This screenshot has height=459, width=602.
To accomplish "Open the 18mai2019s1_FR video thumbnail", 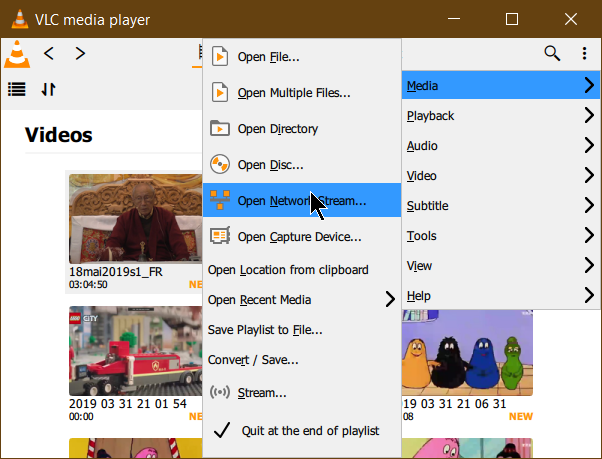I will coord(134,219).
